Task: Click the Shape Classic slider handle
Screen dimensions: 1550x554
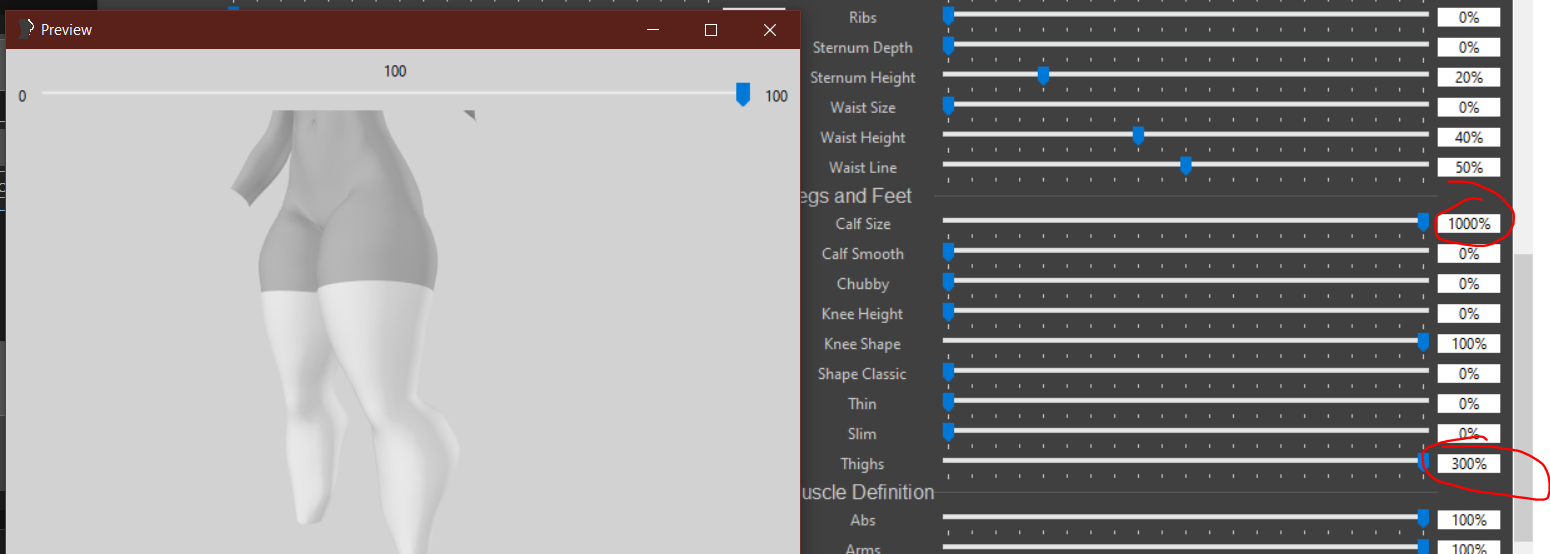Action: pyautogui.click(x=948, y=372)
